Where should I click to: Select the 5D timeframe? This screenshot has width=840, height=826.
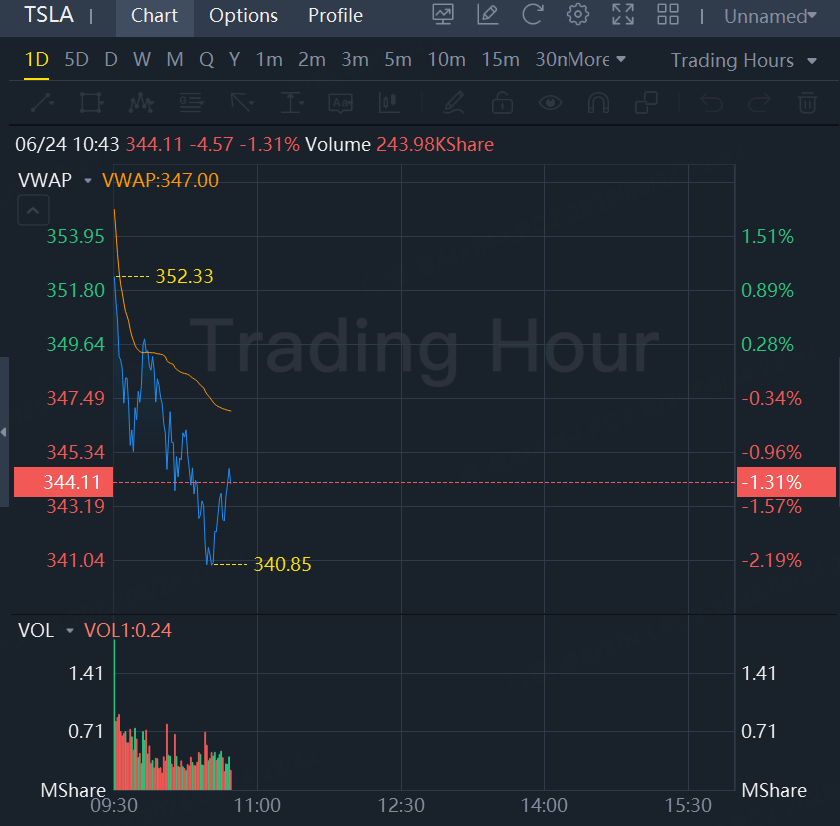point(76,59)
